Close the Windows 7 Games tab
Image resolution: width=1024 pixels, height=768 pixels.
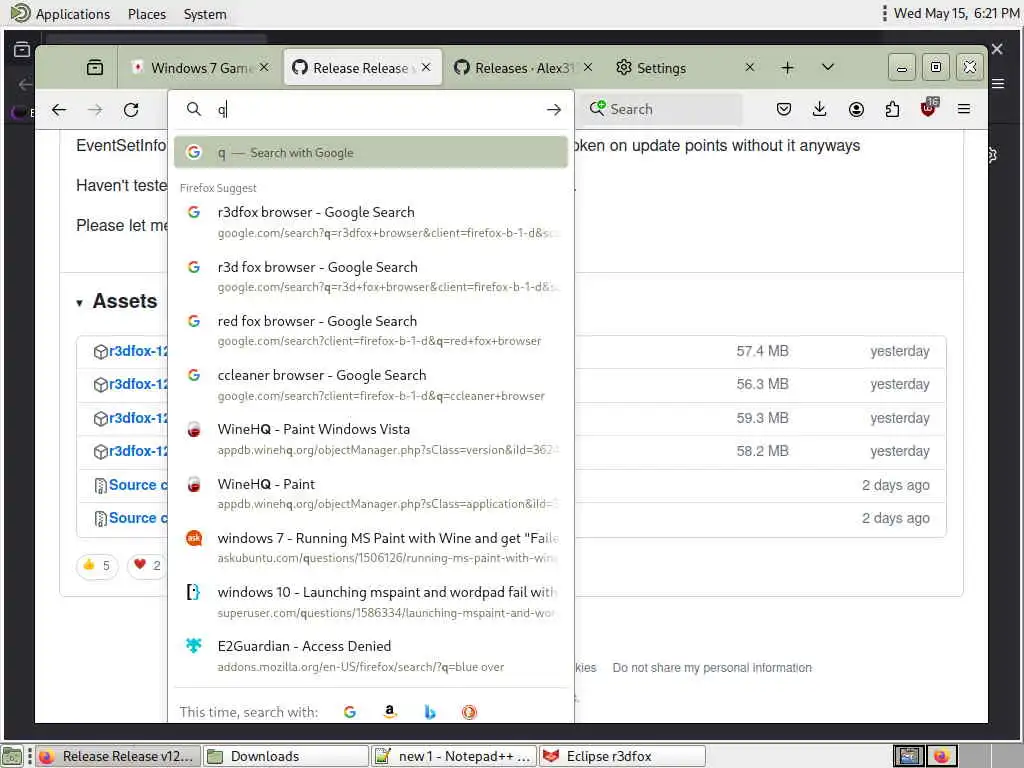pyautogui.click(x=264, y=67)
